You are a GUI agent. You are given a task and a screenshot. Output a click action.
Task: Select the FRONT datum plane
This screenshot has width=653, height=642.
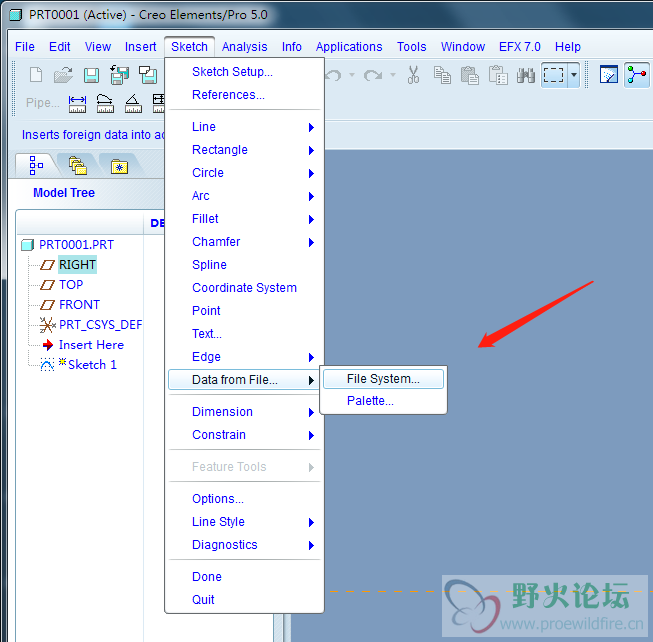[x=79, y=305]
